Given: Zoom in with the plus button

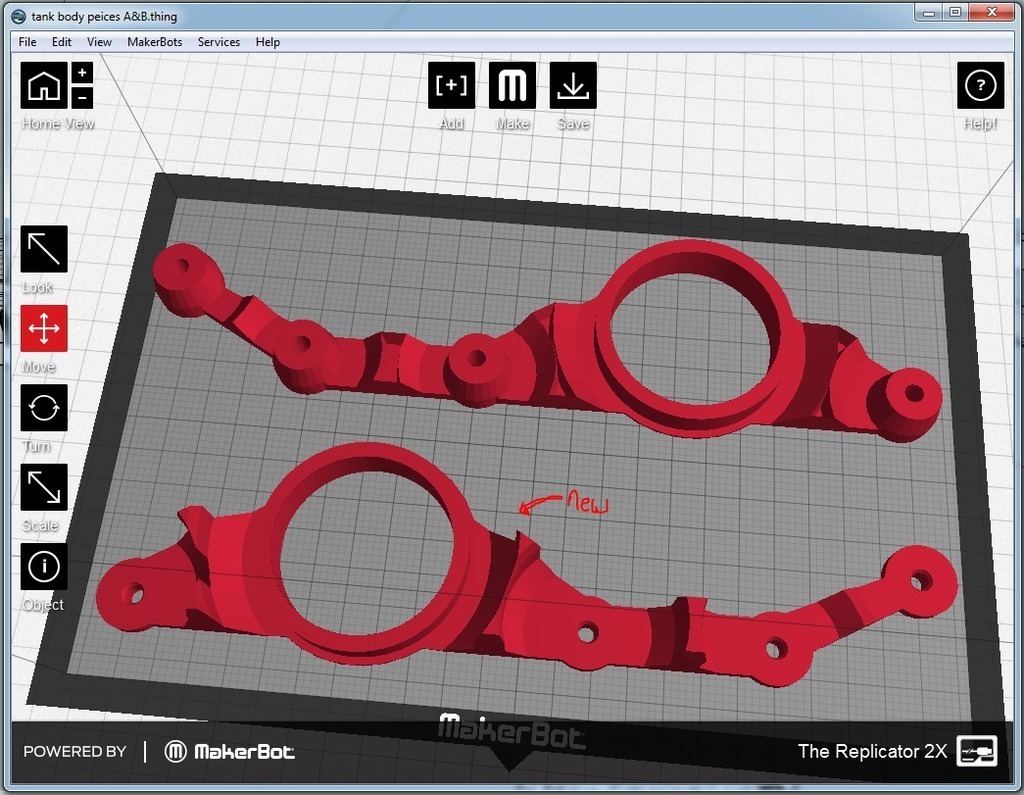Looking at the screenshot, I should click(x=83, y=73).
